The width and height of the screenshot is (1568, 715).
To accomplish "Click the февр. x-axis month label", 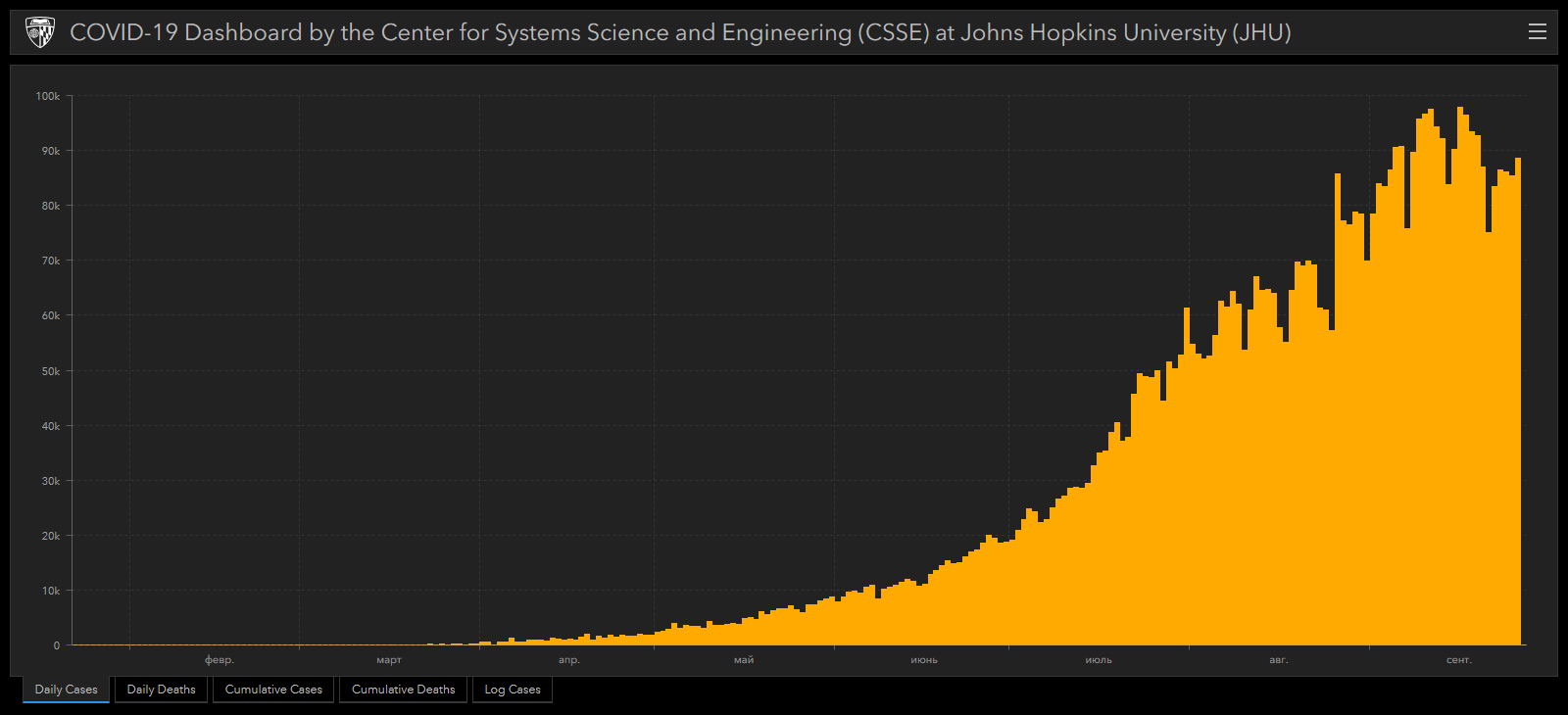I will pos(220,660).
